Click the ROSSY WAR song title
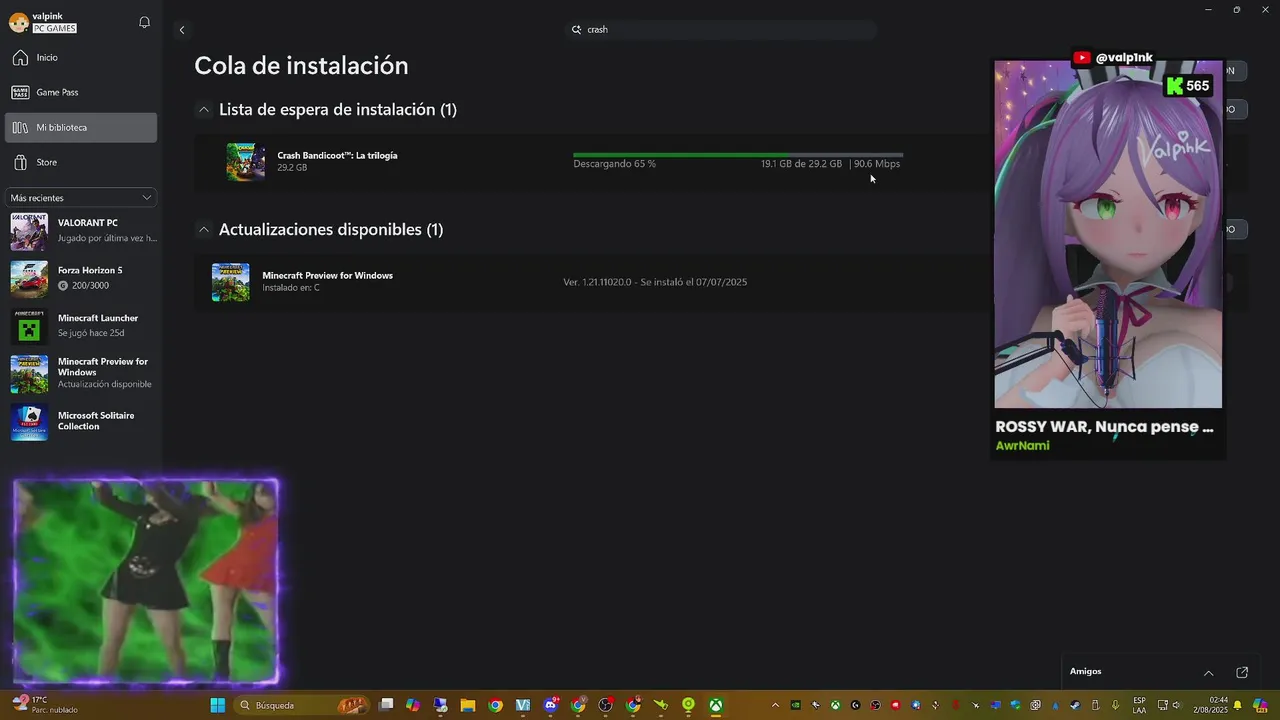1280x720 pixels. [x=1105, y=427]
